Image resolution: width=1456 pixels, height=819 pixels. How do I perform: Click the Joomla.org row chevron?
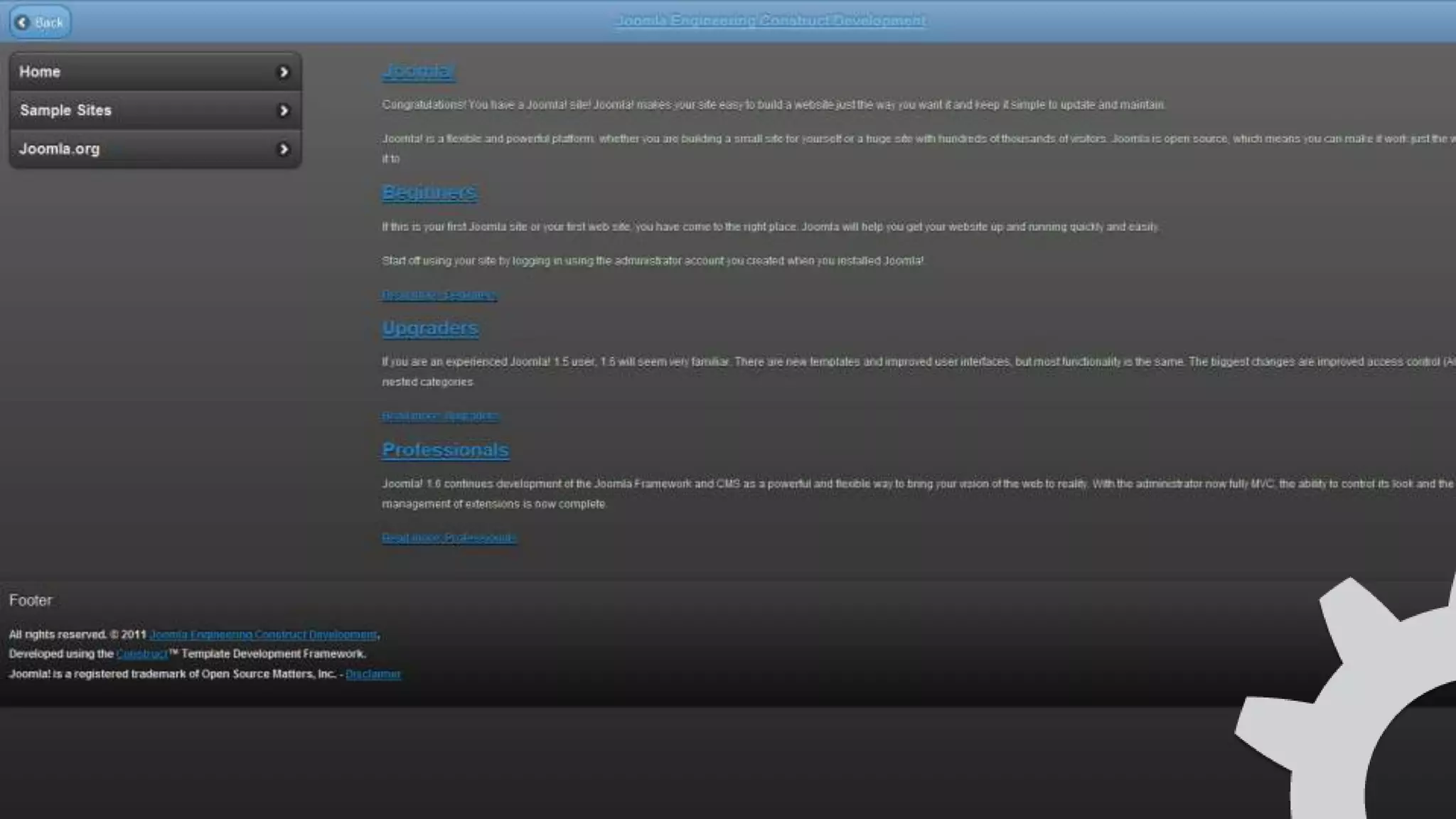[284, 149]
